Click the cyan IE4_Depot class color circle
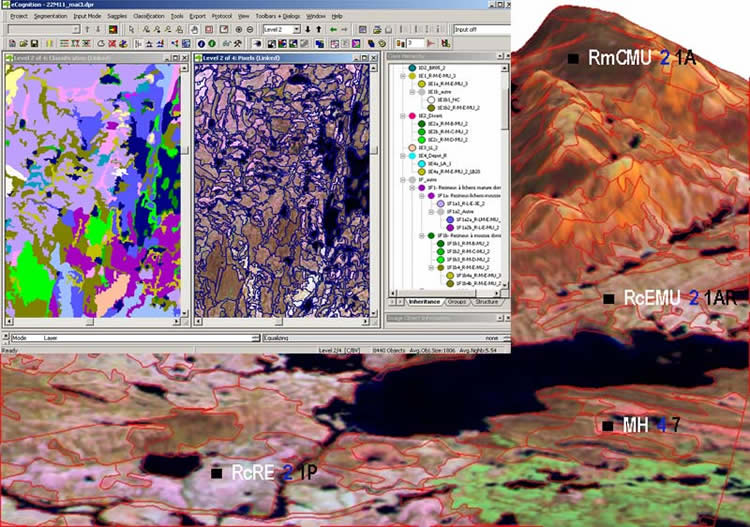 (412, 155)
